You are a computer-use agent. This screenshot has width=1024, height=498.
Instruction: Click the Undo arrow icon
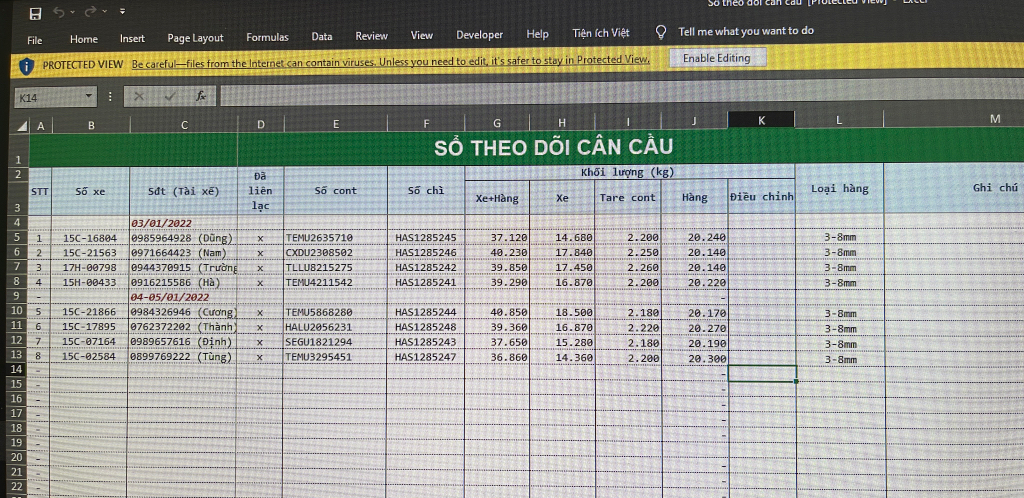click(x=60, y=12)
